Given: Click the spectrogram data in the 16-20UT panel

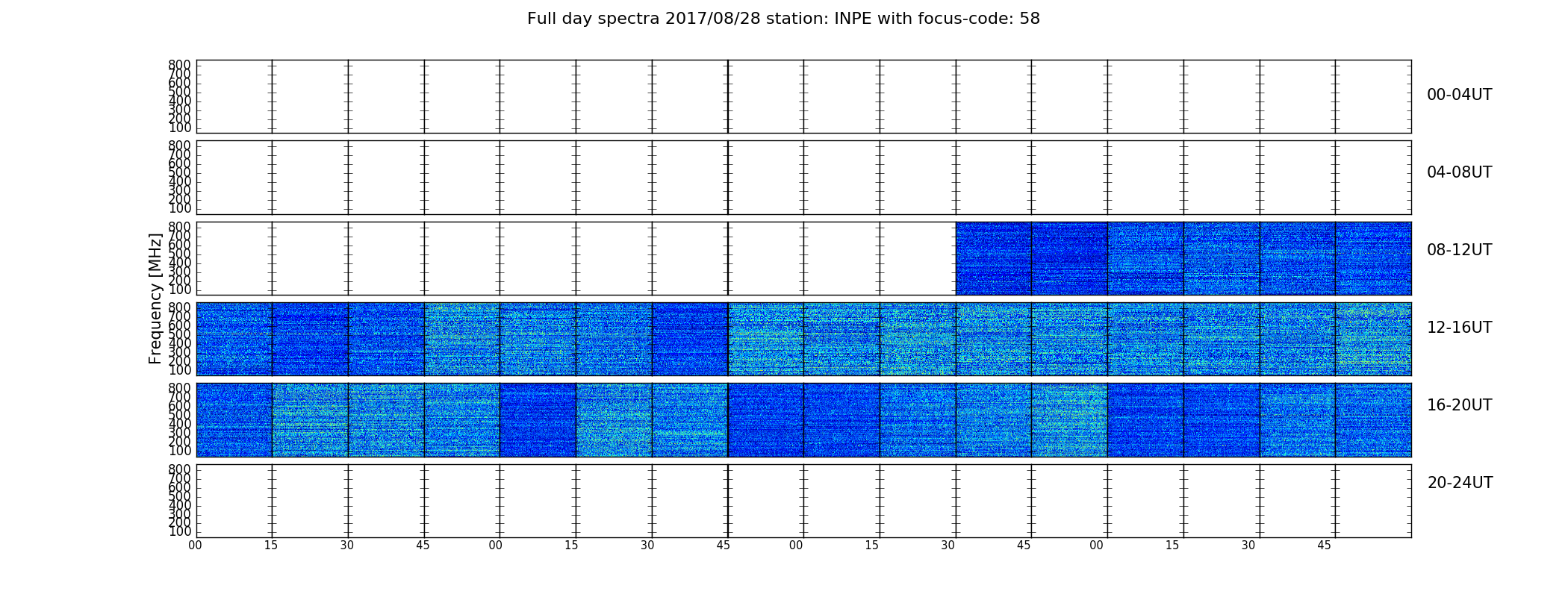Looking at the screenshot, I should pyautogui.click(x=803, y=419).
